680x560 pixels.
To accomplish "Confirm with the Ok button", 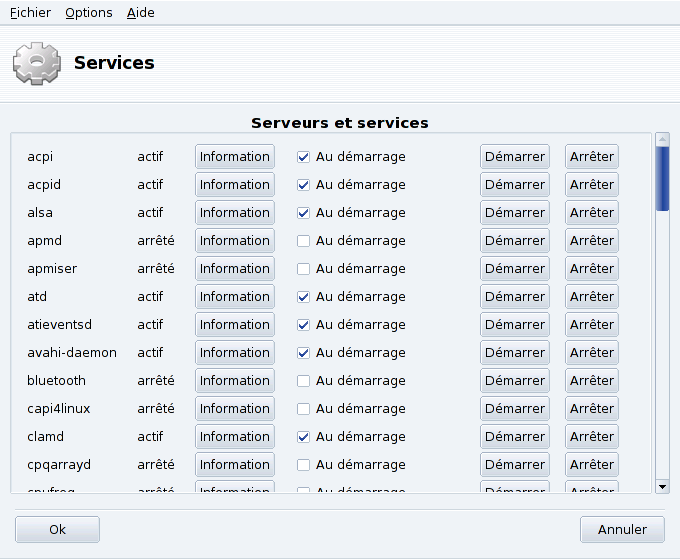I will [x=57, y=530].
